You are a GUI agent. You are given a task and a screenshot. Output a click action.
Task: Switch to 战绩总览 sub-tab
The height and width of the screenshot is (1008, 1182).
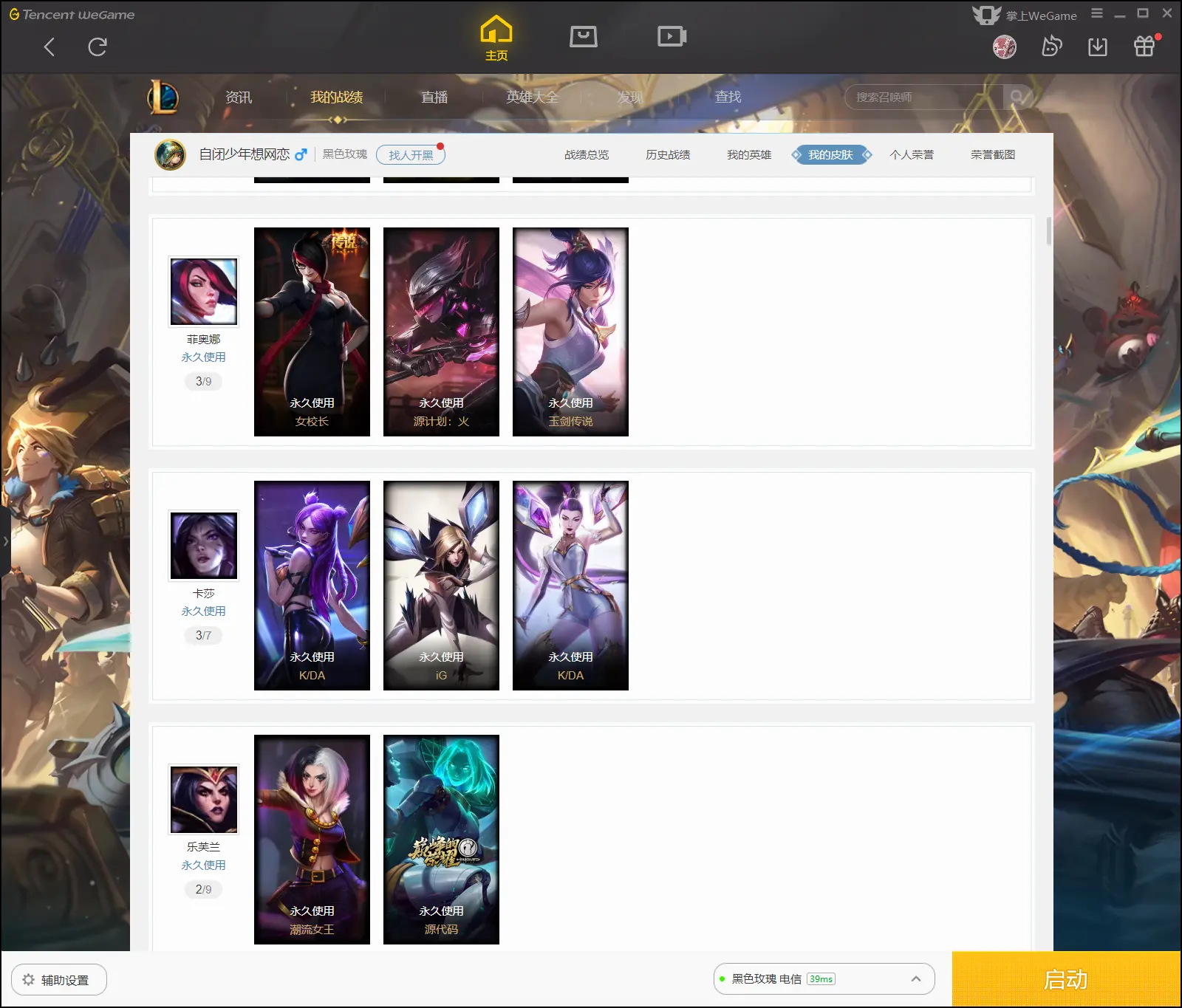[587, 154]
